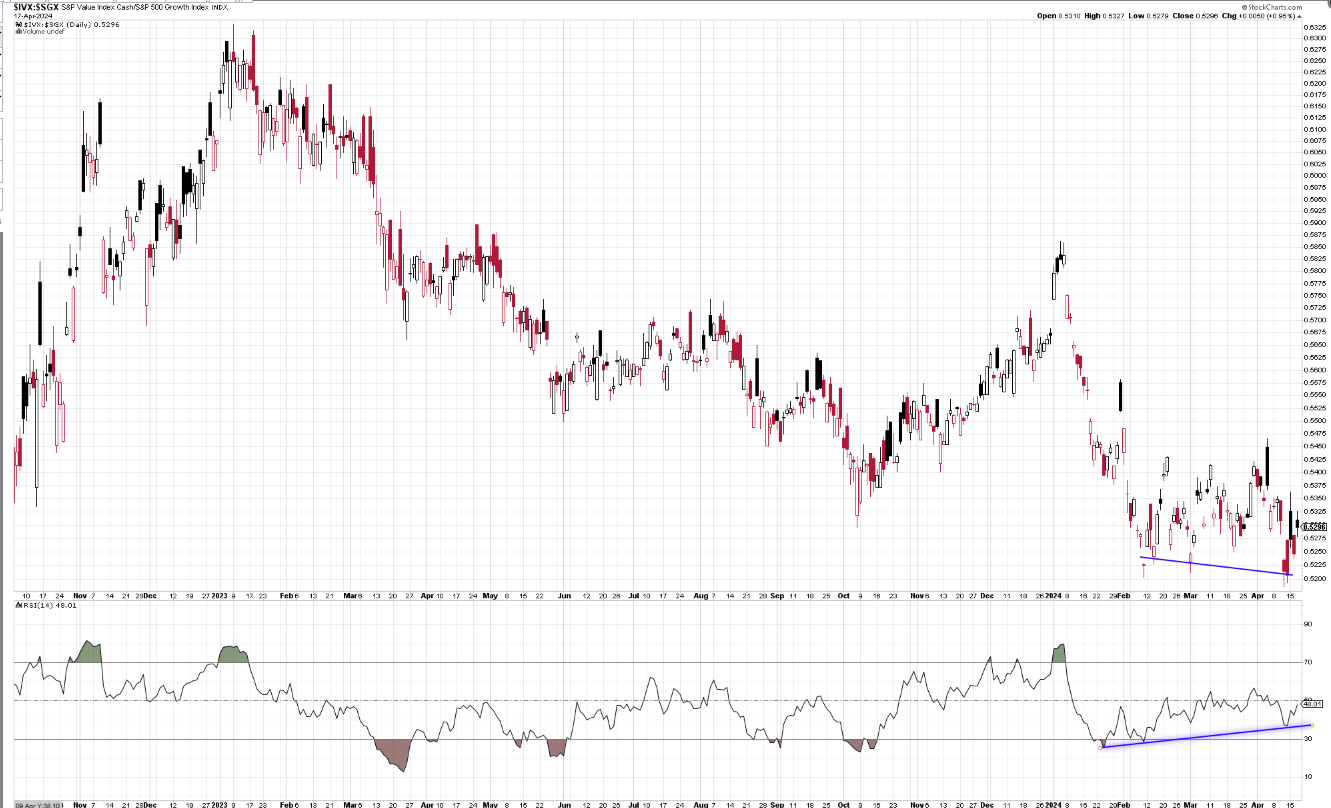Click the 17-Apr-2024 chart date
The height and width of the screenshot is (808, 1331).
tap(33, 16)
